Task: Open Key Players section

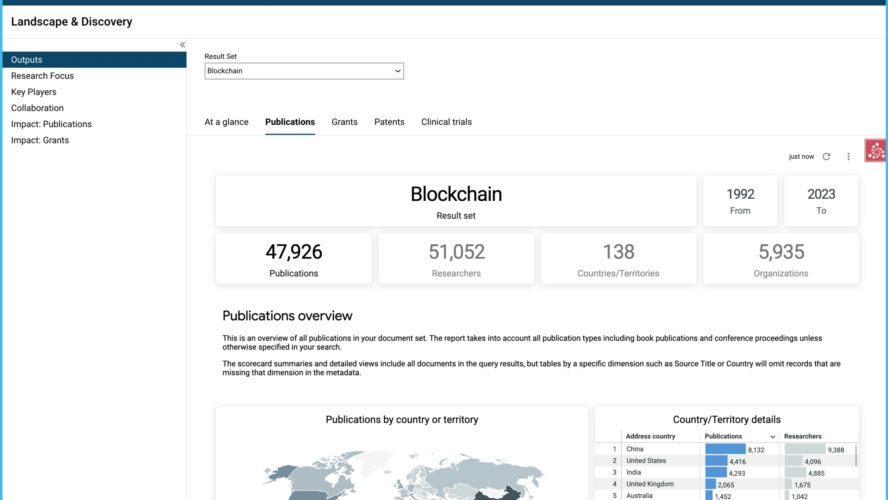Action: coord(34,92)
